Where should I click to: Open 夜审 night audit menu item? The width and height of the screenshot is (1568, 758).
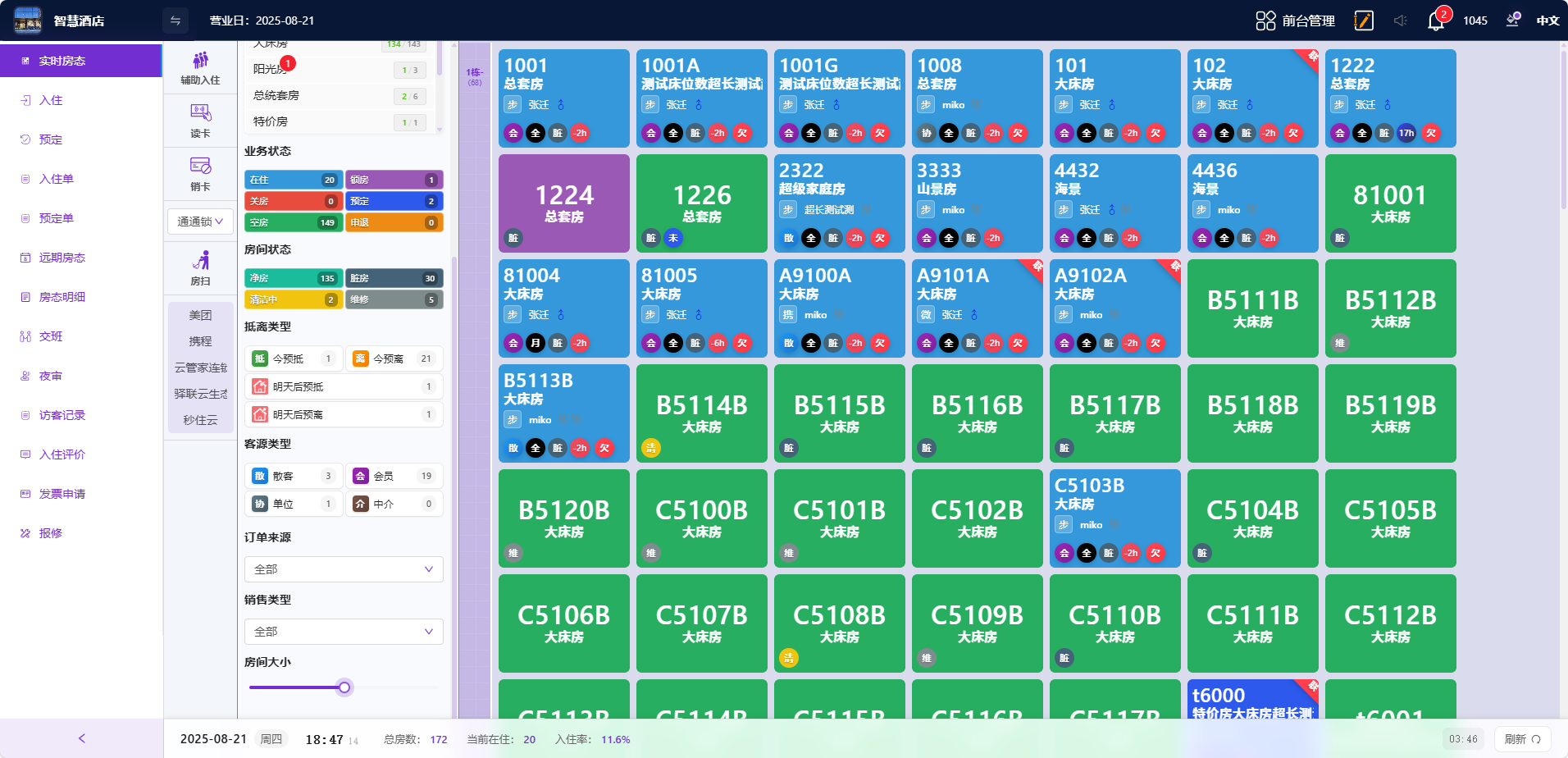click(x=51, y=376)
